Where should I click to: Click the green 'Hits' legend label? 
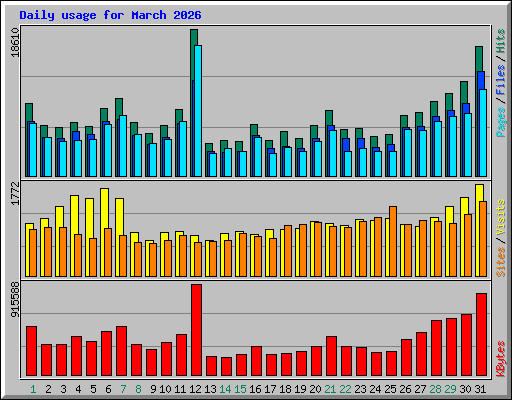click(x=500, y=41)
